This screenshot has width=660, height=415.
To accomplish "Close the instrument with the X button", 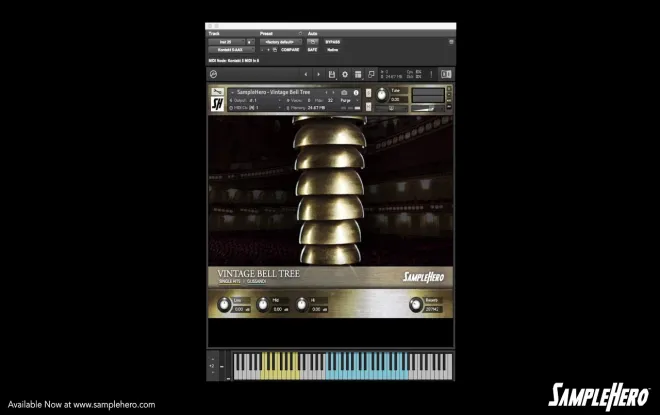I will pos(449,88).
